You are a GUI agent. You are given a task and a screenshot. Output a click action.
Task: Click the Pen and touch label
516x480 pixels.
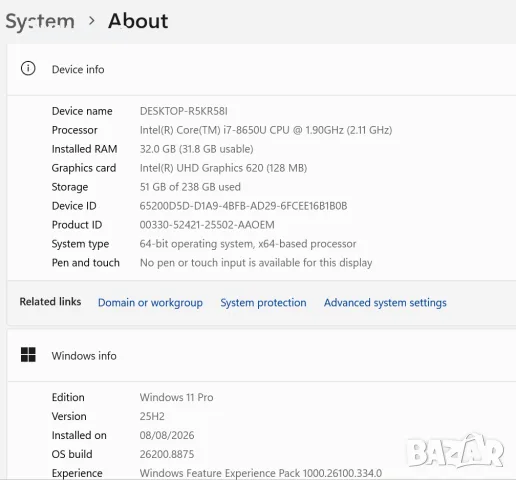coord(86,263)
